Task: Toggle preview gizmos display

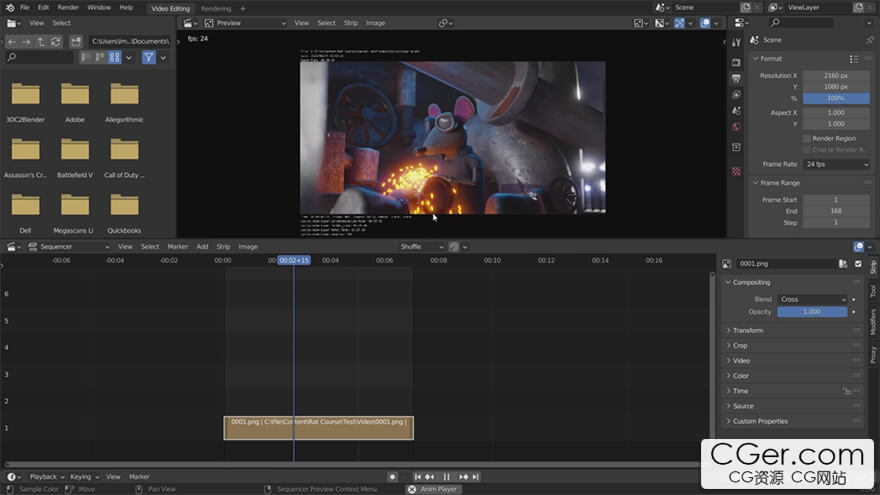Action: (679, 23)
